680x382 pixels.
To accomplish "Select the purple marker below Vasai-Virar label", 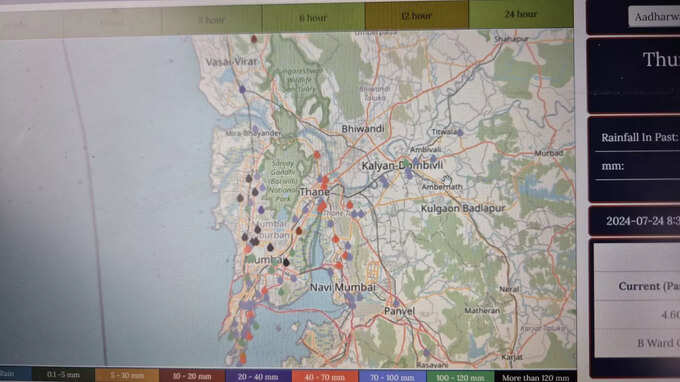I will (x=242, y=89).
